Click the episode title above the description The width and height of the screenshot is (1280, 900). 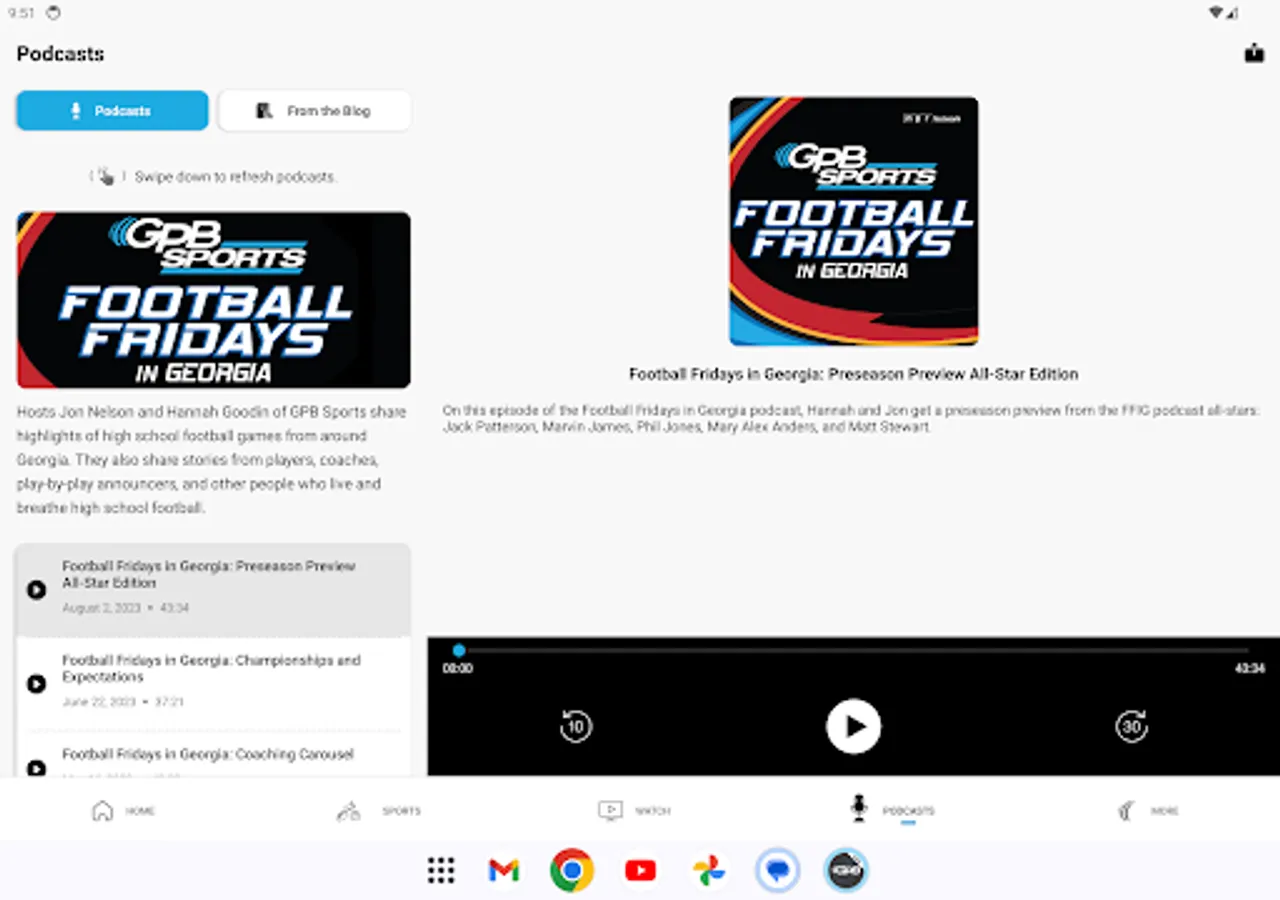[853, 374]
